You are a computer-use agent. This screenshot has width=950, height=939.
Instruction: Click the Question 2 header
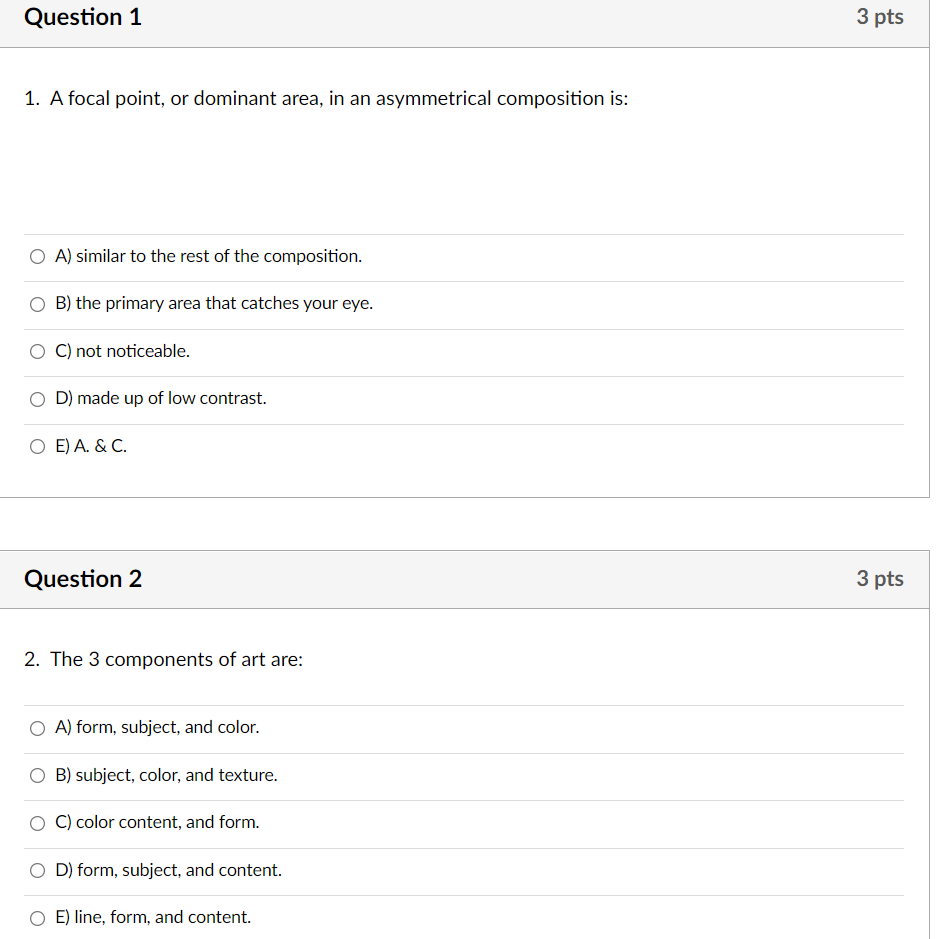click(82, 579)
